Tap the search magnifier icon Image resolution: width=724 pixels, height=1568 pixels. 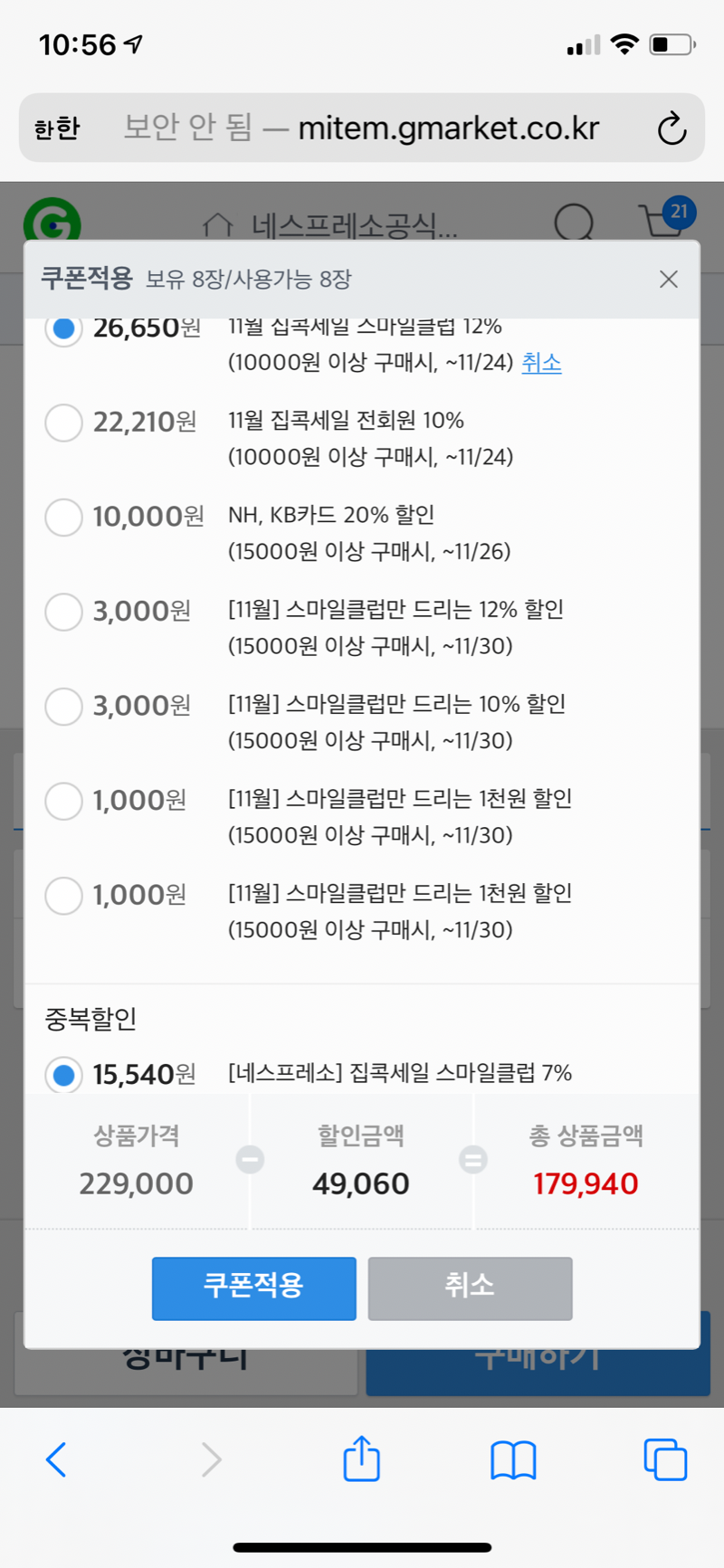pos(574,222)
